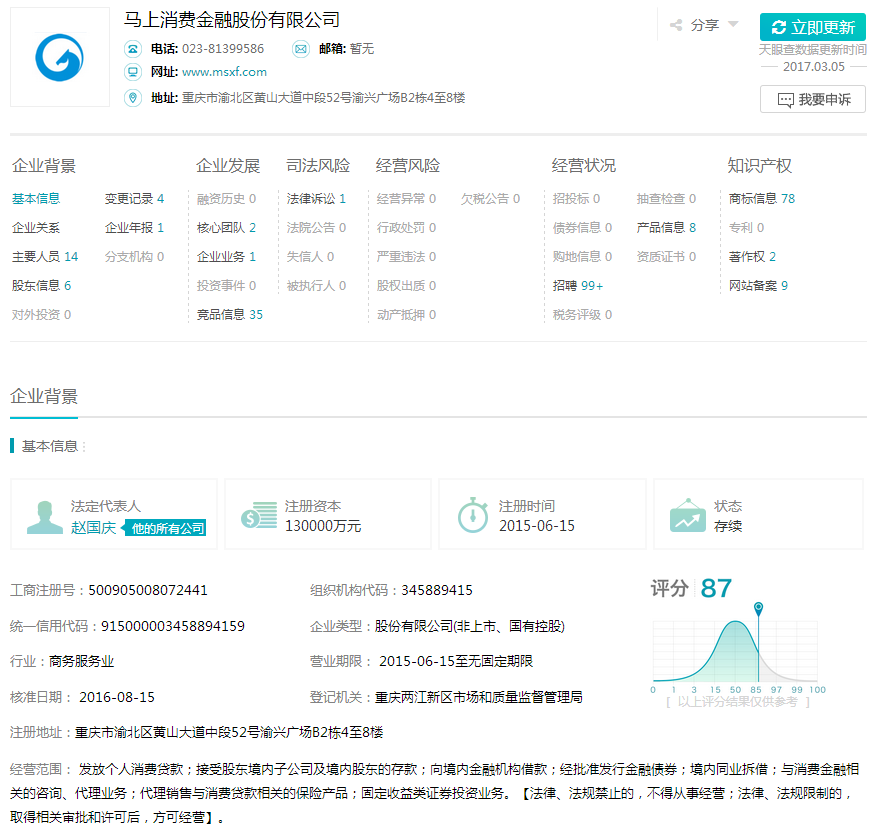Click the status value 存续
This screenshot has width=872, height=827.
point(728,526)
